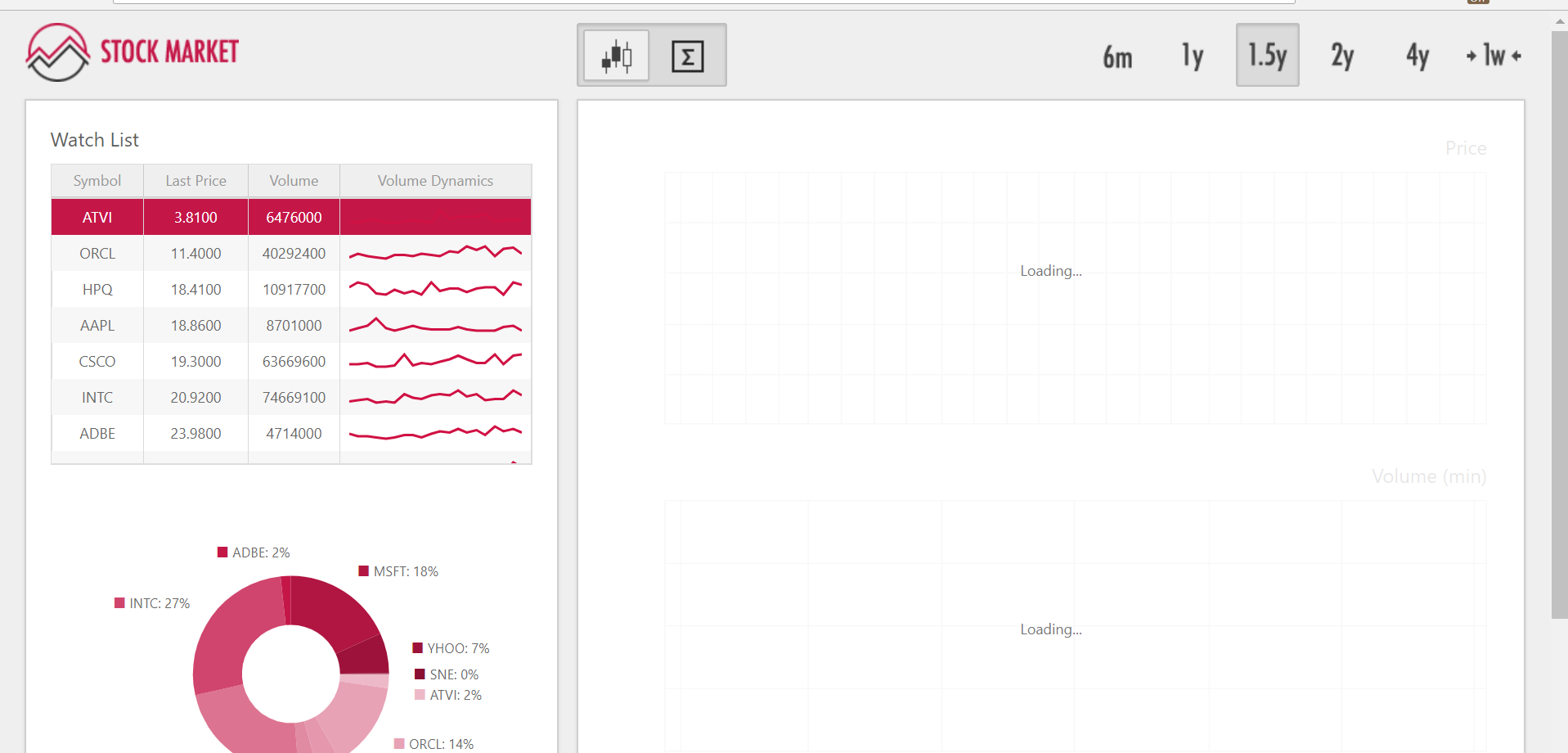This screenshot has height=753, width=1568.
Task: Click the Watch List panel title
Action: (x=95, y=140)
